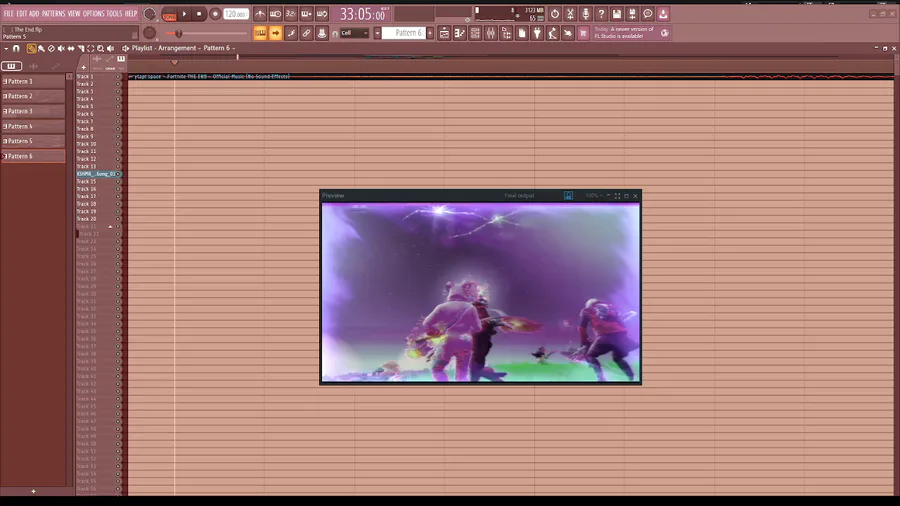Select the Paint brush tool in Playlist
Screen dimensions: 900x506
point(41,49)
